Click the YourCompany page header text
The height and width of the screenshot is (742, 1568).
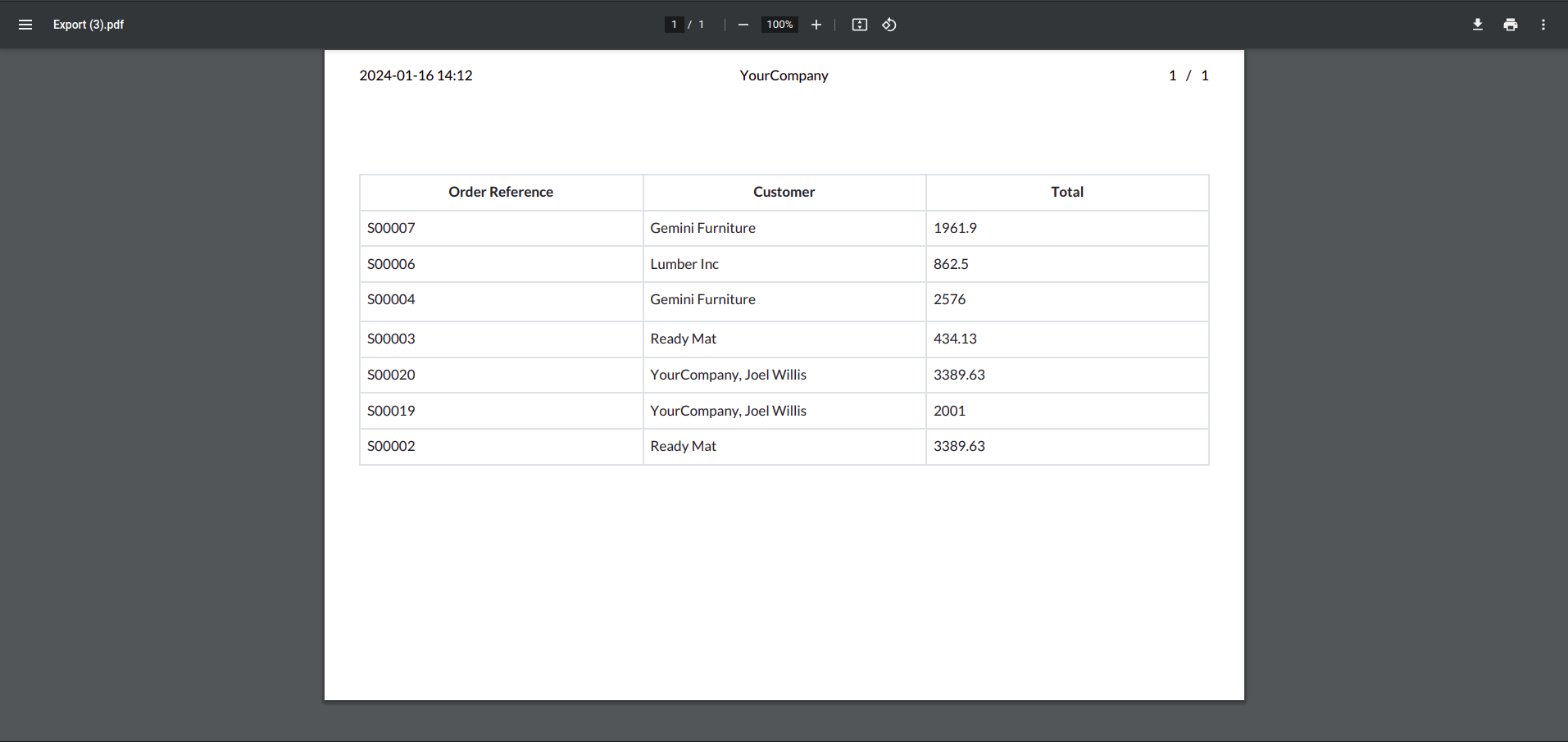point(784,75)
